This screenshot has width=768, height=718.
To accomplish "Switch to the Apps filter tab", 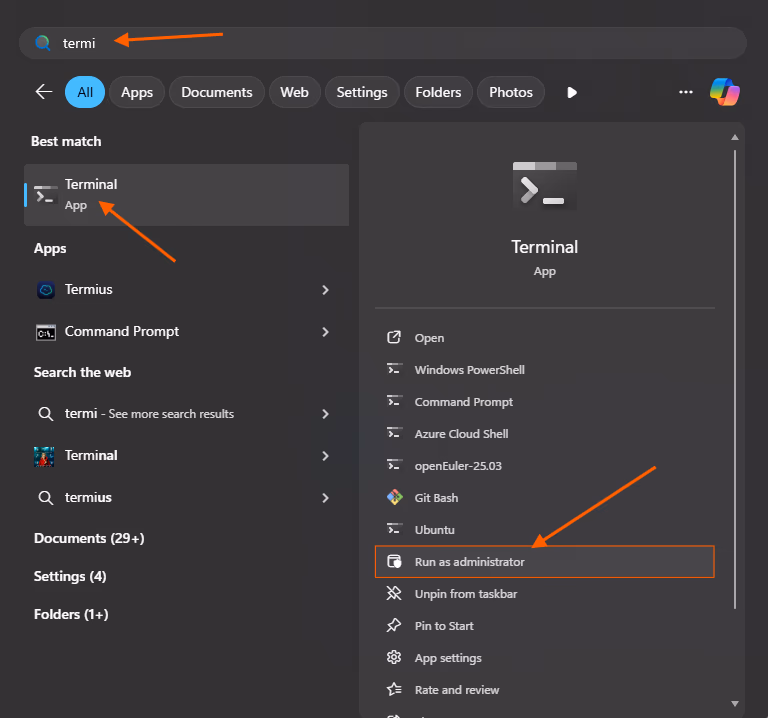I will (137, 92).
